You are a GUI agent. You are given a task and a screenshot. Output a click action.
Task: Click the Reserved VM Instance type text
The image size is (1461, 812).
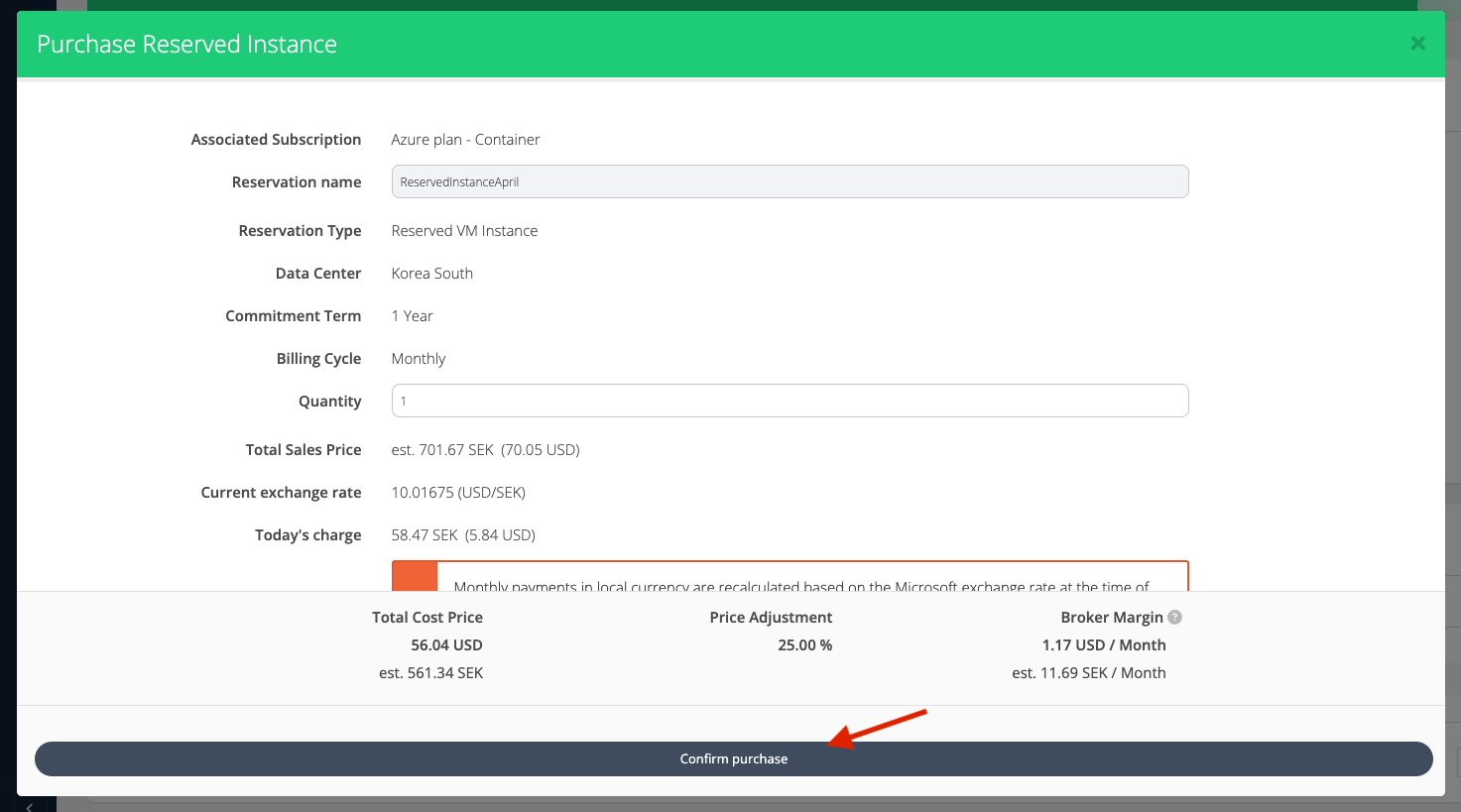464,231
